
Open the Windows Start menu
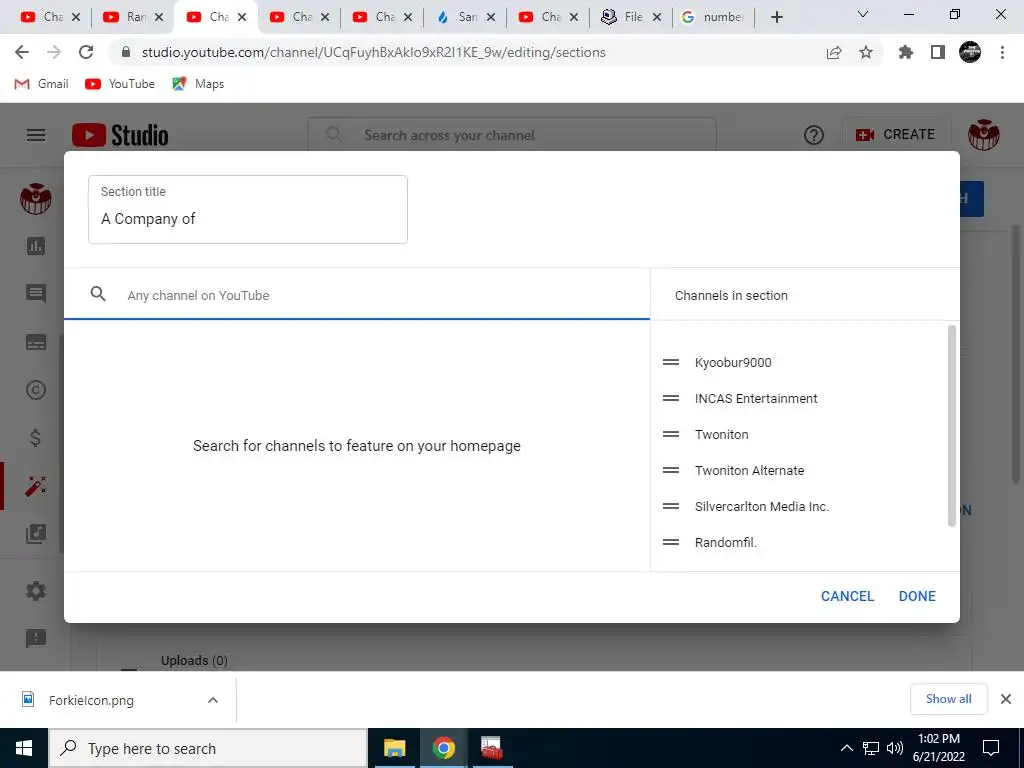pyautogui.click(x=24, y=748)
